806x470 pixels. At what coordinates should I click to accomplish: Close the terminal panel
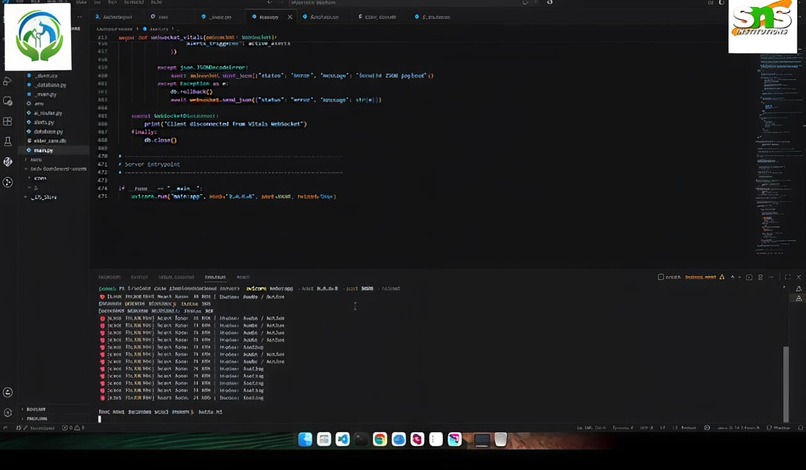[798, 277]
